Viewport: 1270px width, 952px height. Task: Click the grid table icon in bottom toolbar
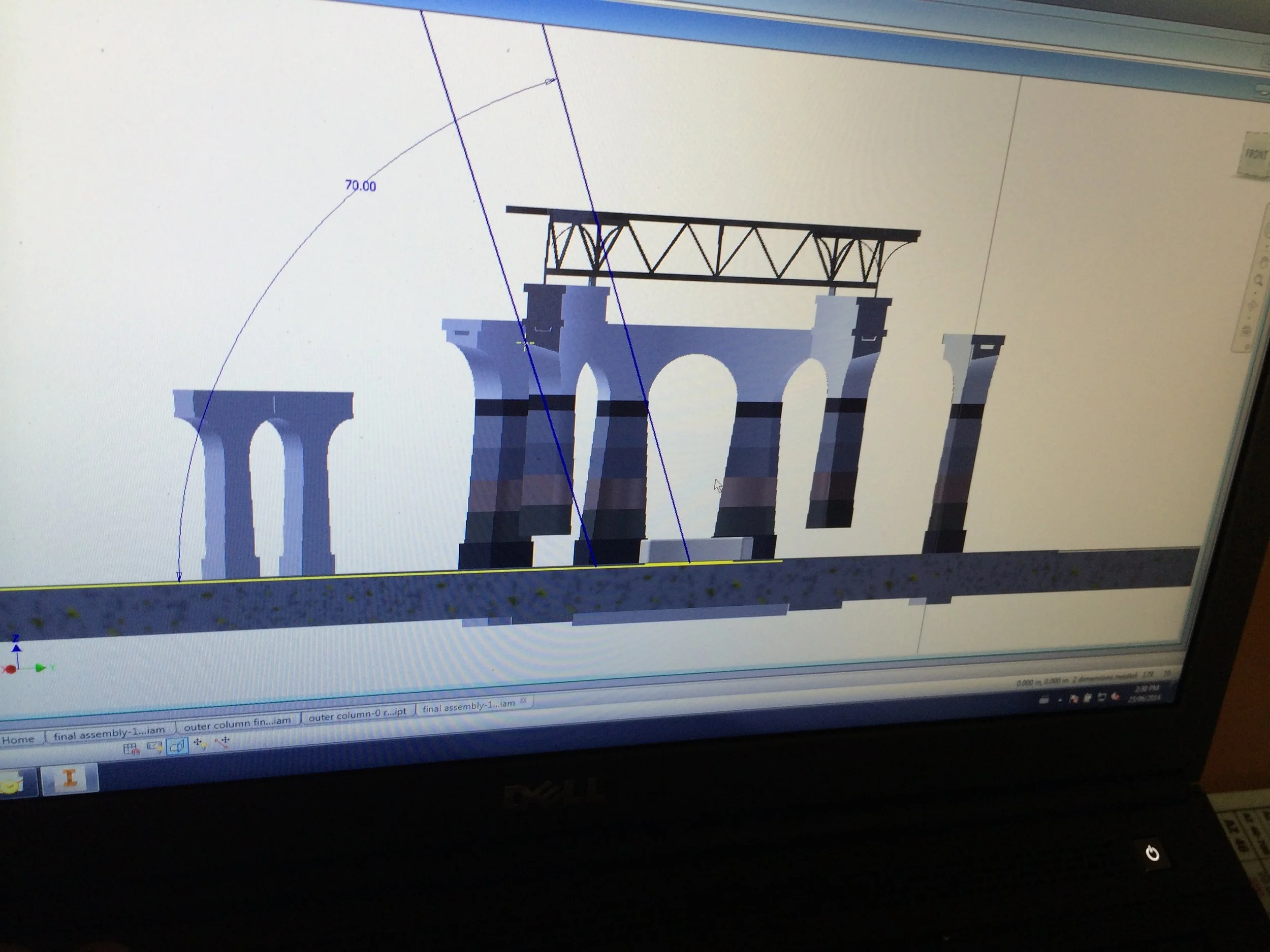[132, 749]
